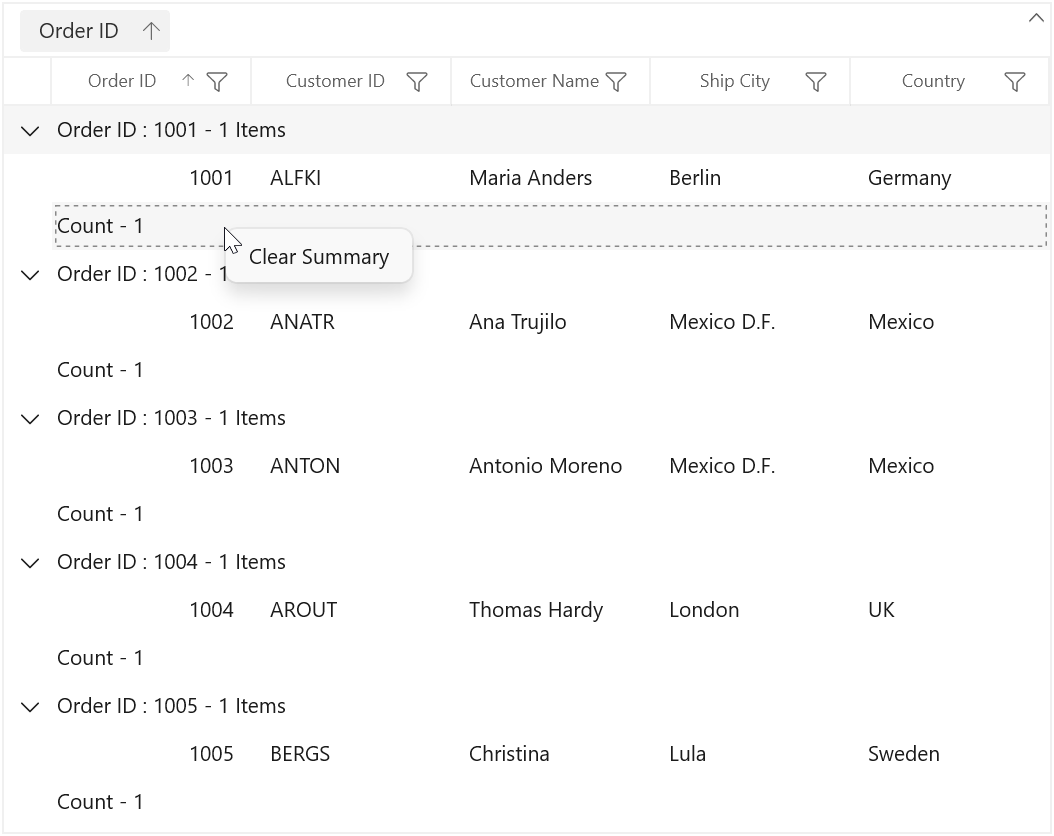The image size is (1054, 836).
Task: Click the Count summary row under 1002
Action: pos(551,370)
